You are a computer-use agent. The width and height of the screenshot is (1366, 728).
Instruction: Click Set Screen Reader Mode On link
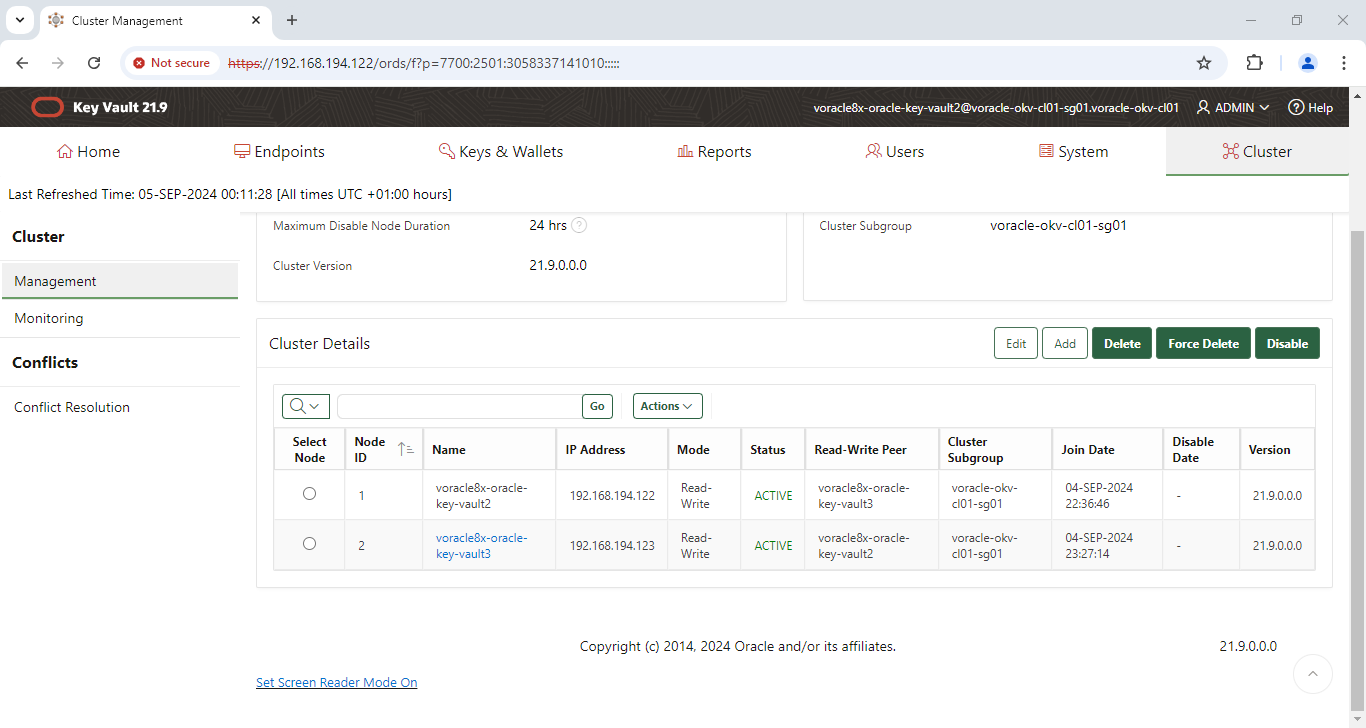pyautogui.click(x=336, y=682)
